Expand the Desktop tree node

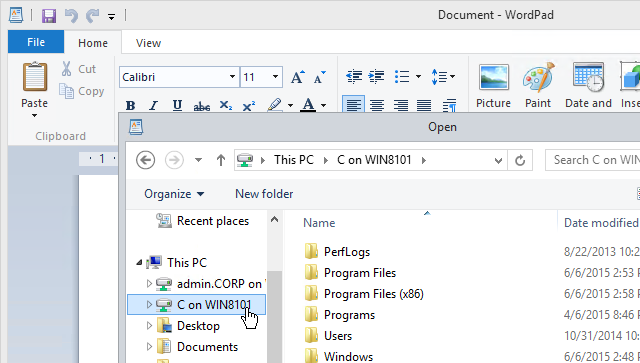149,325
